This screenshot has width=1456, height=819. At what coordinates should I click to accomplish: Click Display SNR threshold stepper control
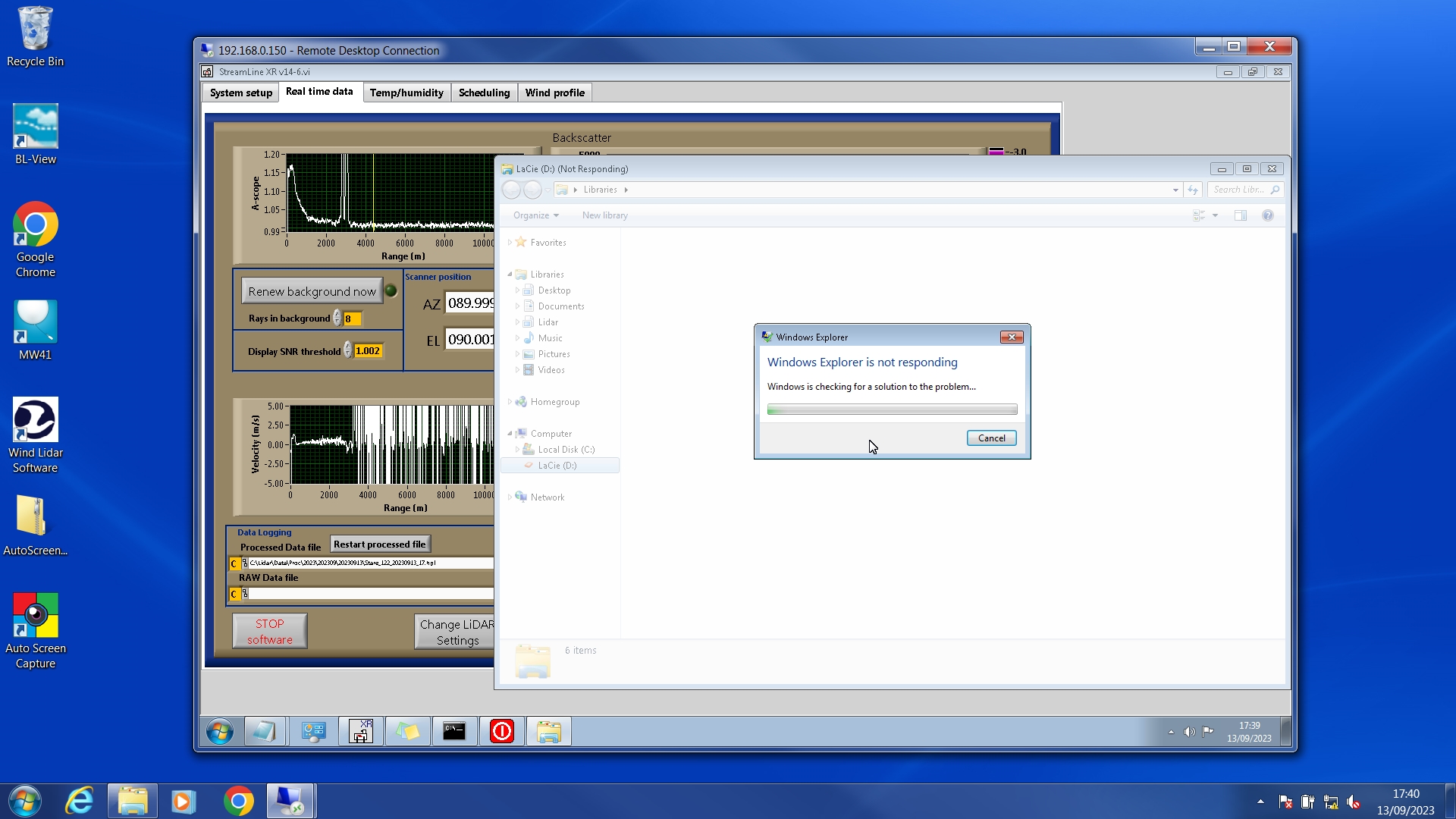[348, 350]
